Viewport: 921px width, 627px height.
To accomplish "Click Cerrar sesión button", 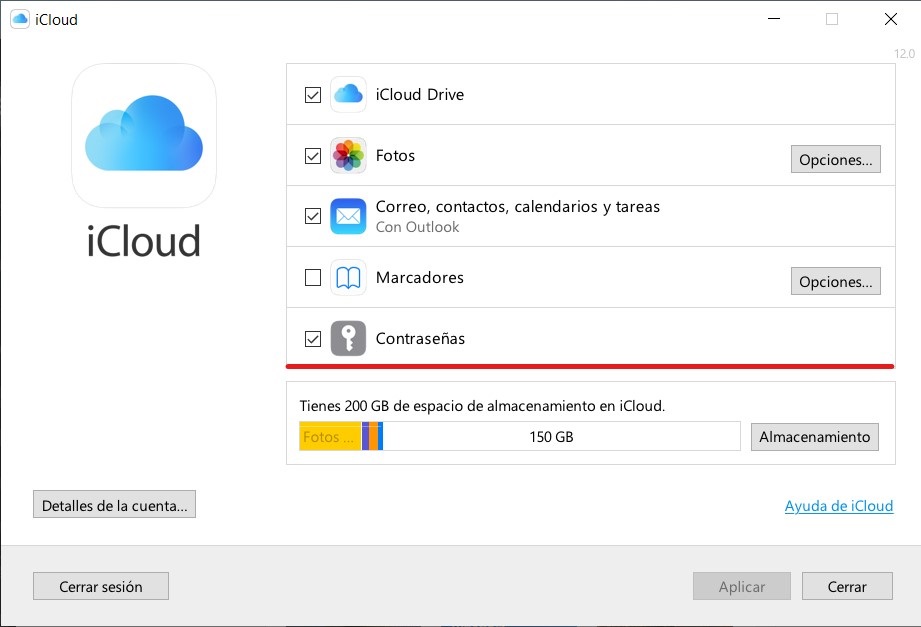I will click(101, 586).
